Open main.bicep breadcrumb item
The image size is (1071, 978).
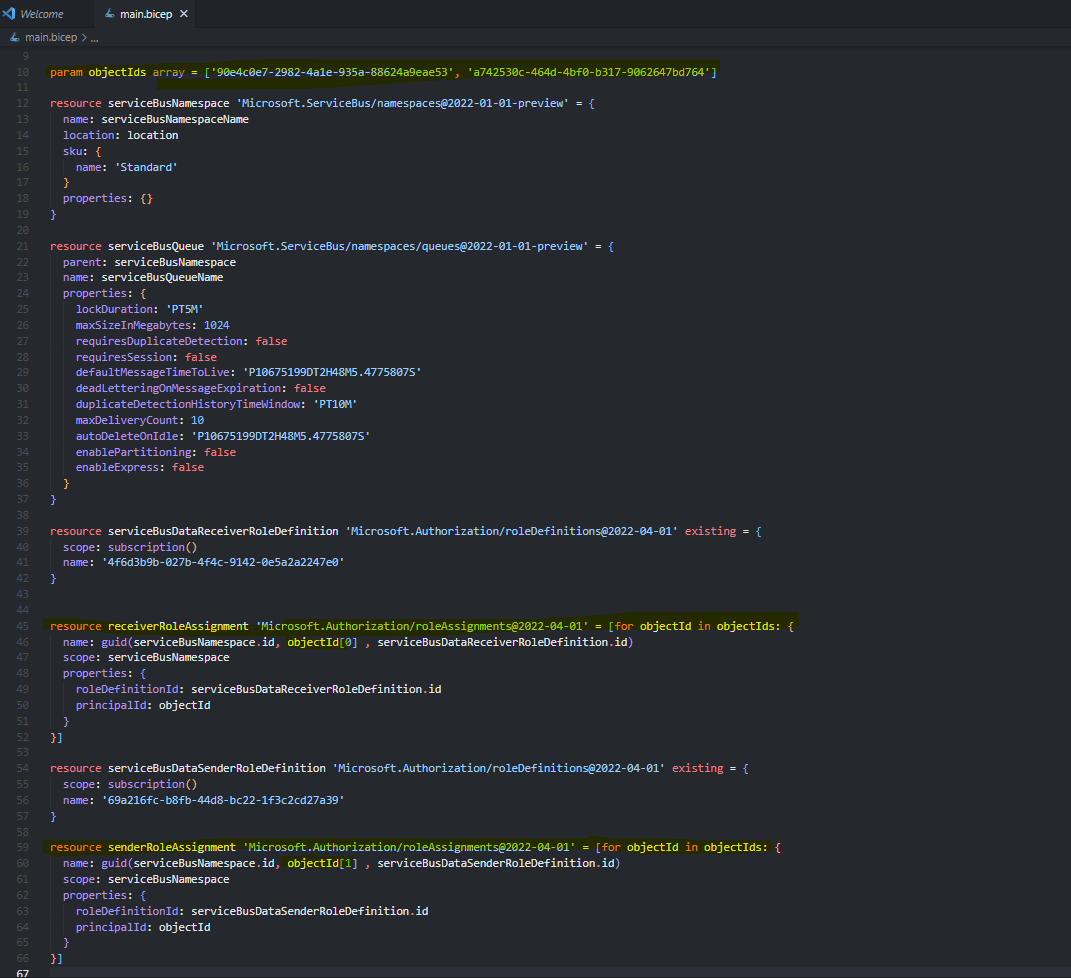click(x=51, y=38)
